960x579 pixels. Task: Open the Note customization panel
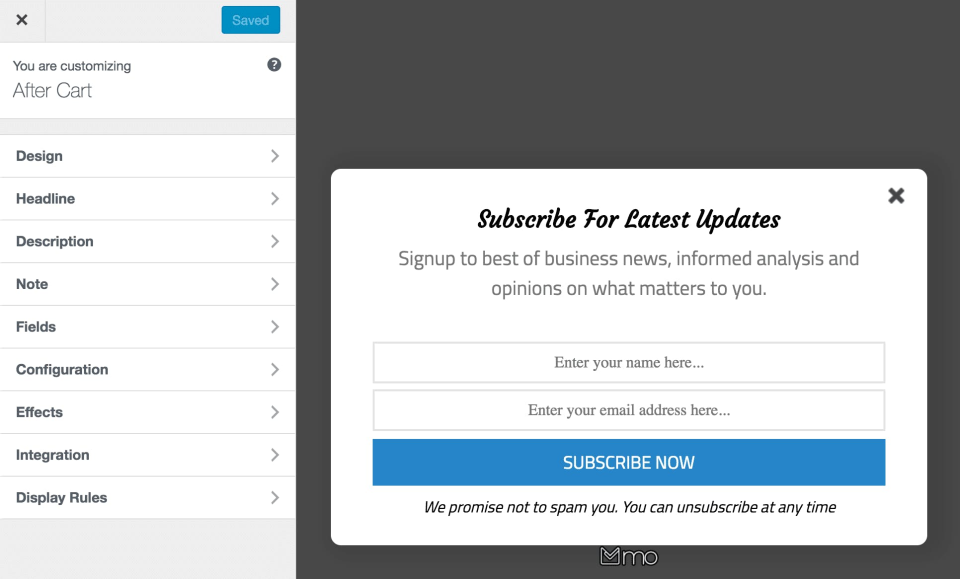click(x=148, y=284)
